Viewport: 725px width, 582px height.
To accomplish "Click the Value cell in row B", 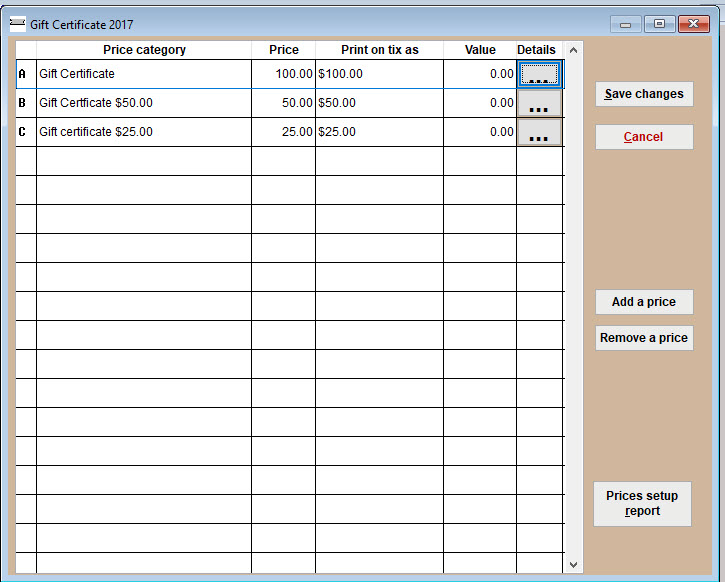I will [480, 103].
